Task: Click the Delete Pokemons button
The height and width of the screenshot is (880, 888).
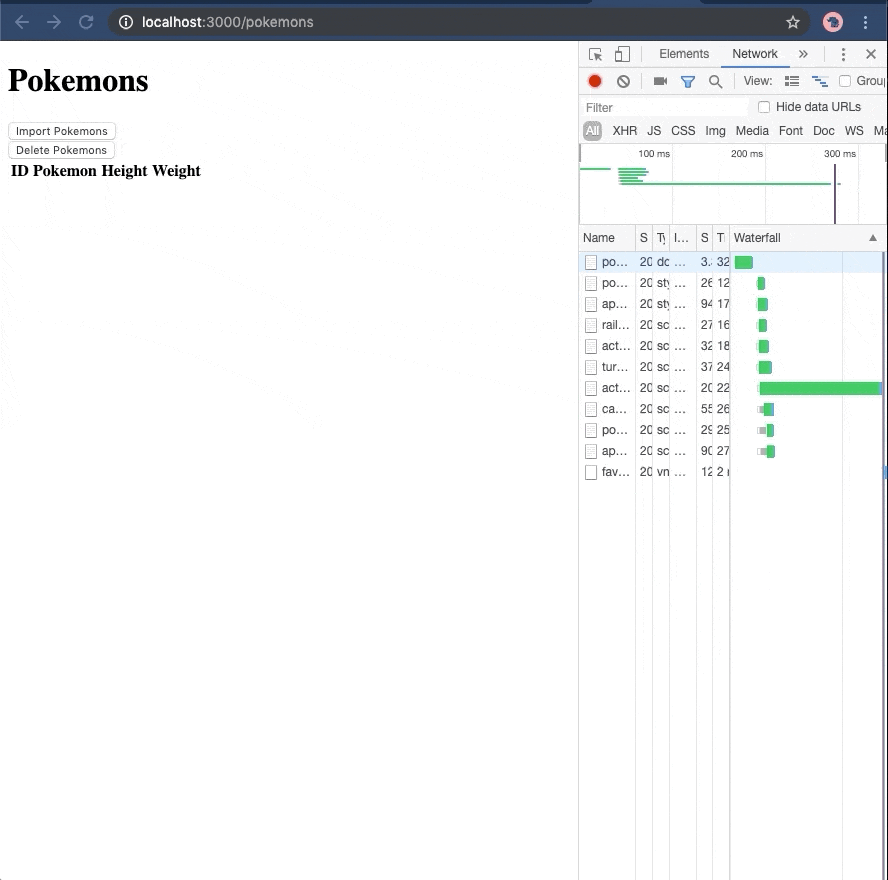Action: point(61,150)
